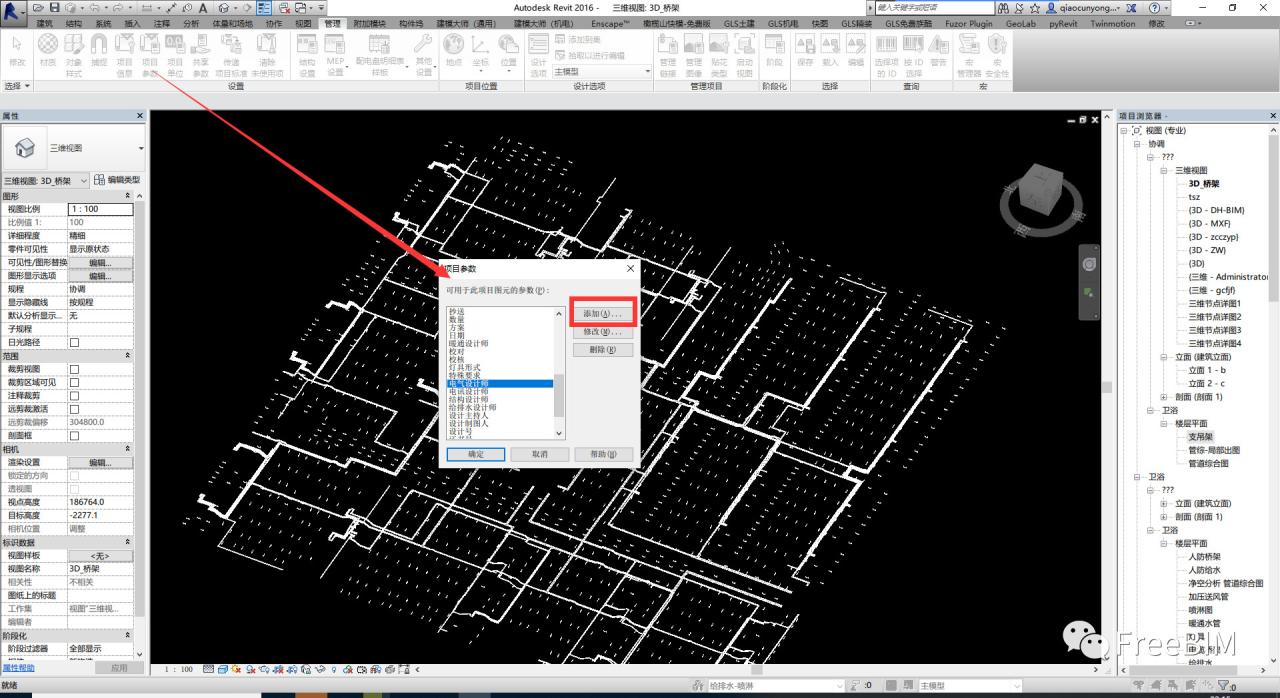1280x698 pixels.
Task: Expand the 立面 (建筑立面) tree node
Action: point(1164,357)
